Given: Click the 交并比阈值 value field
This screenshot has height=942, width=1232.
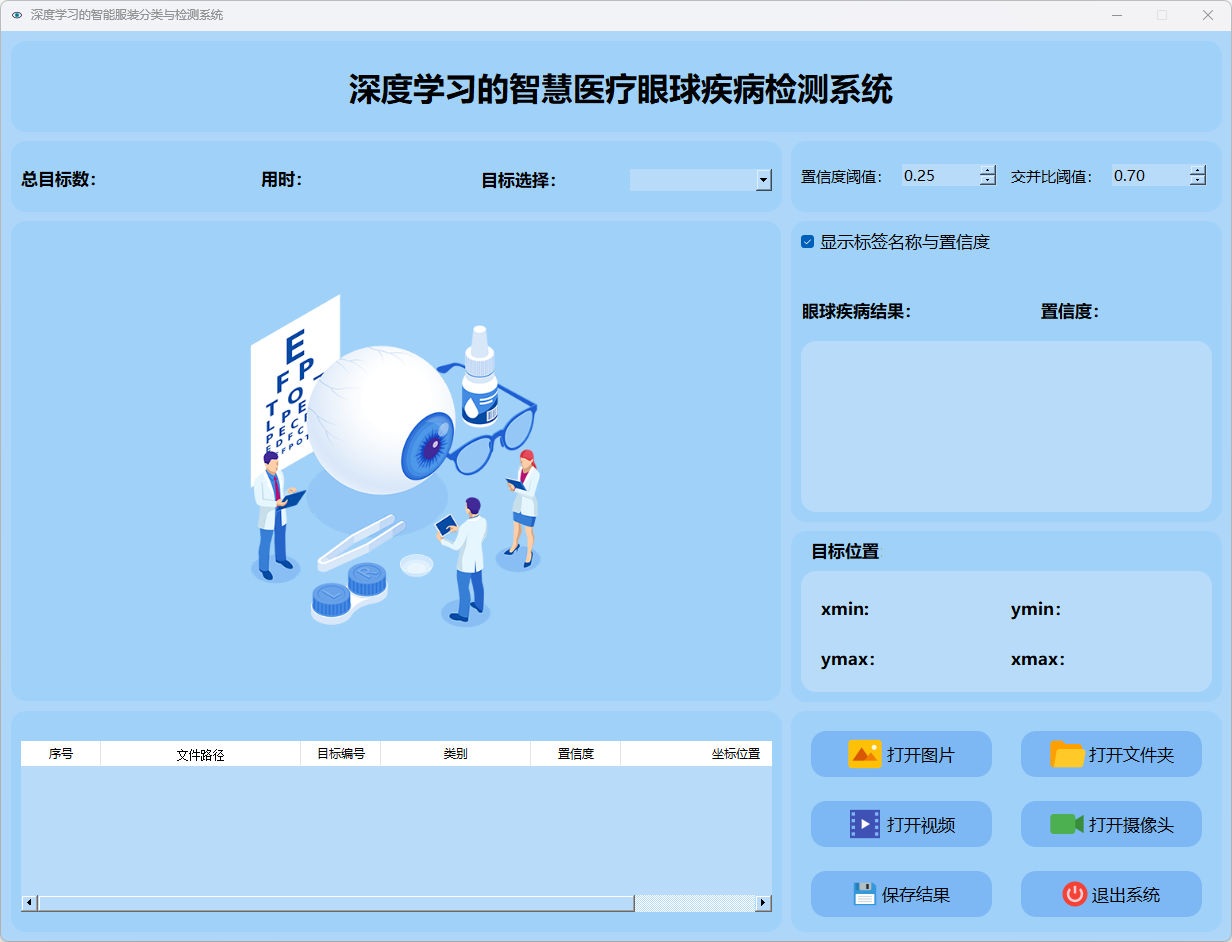Looking at the screenshot, I should tap(1148, 176).
